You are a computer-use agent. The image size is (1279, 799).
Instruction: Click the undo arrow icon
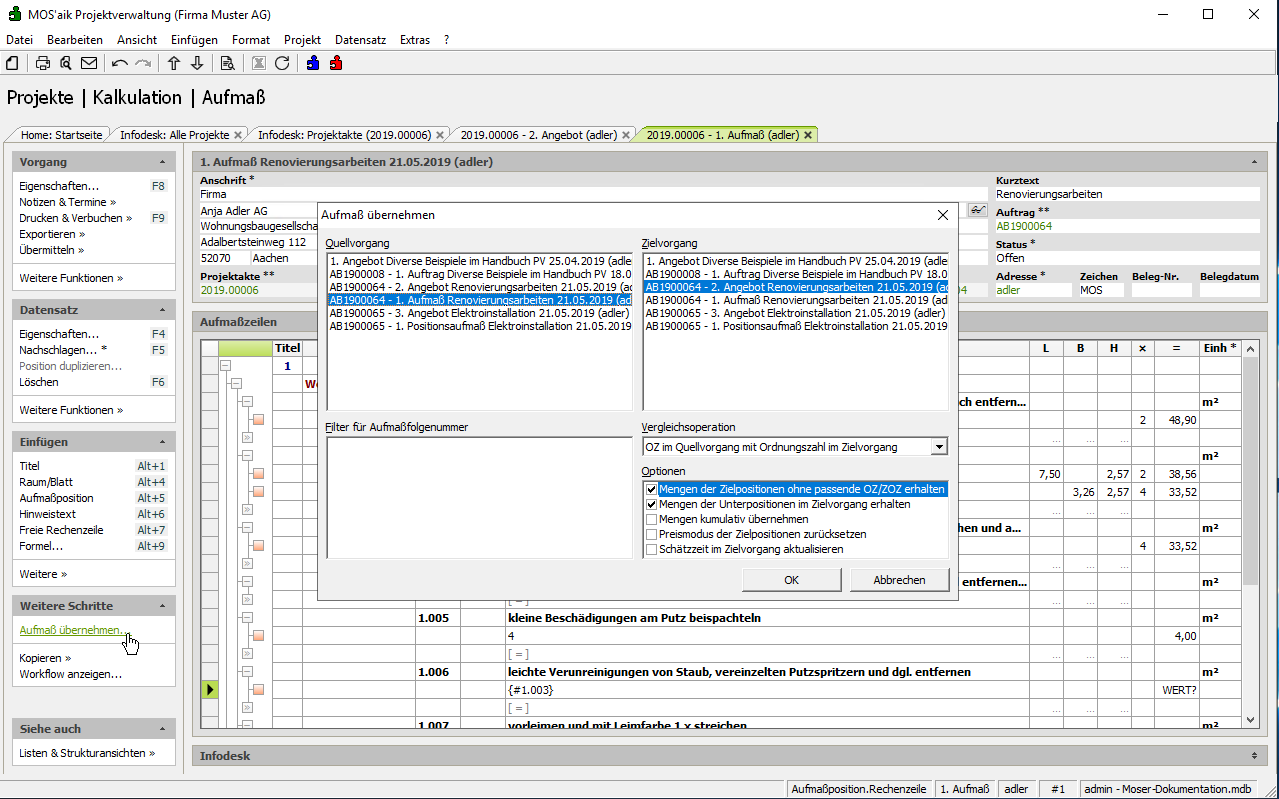[x=120, y=63]
